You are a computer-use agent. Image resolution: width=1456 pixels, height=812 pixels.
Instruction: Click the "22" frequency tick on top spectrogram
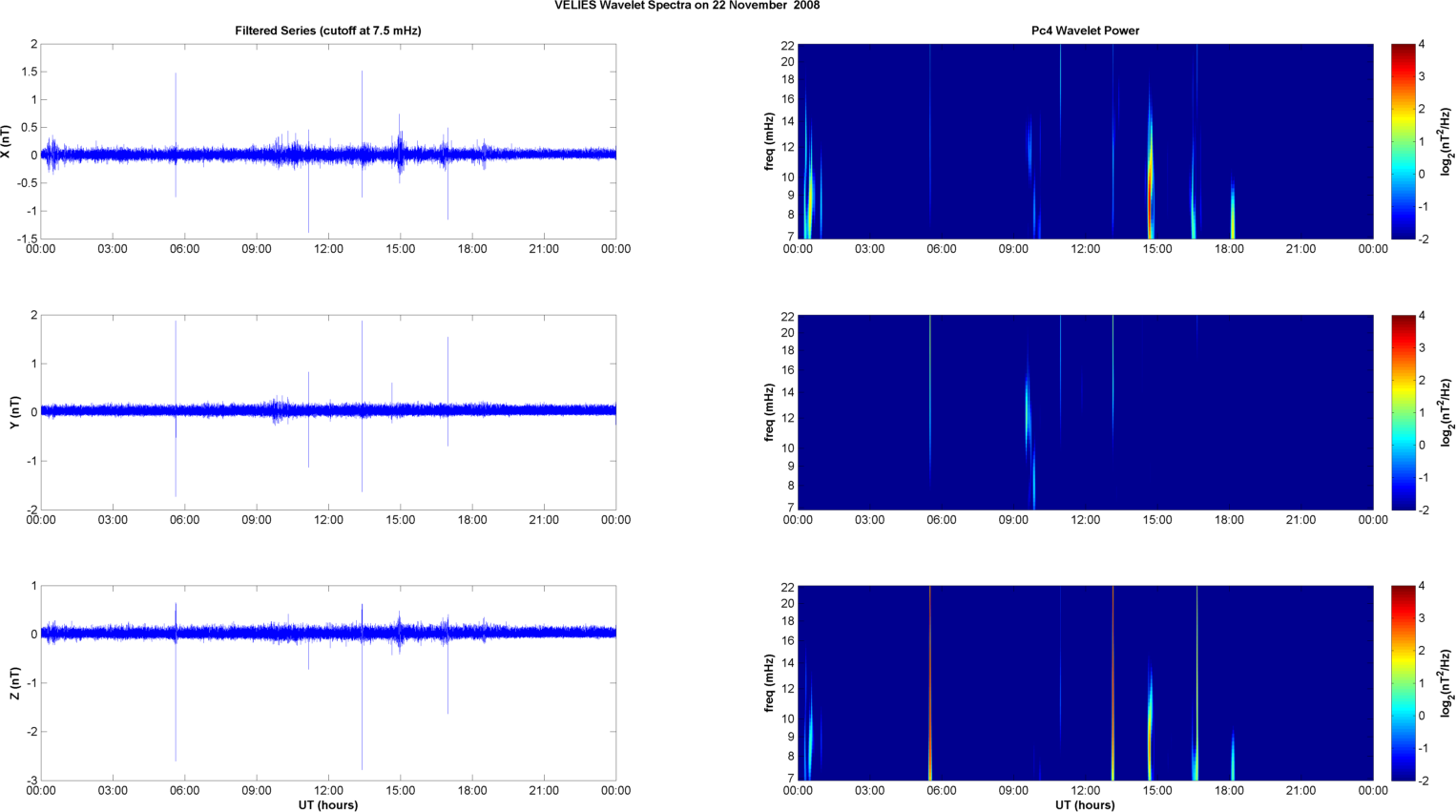click(787, 45)
